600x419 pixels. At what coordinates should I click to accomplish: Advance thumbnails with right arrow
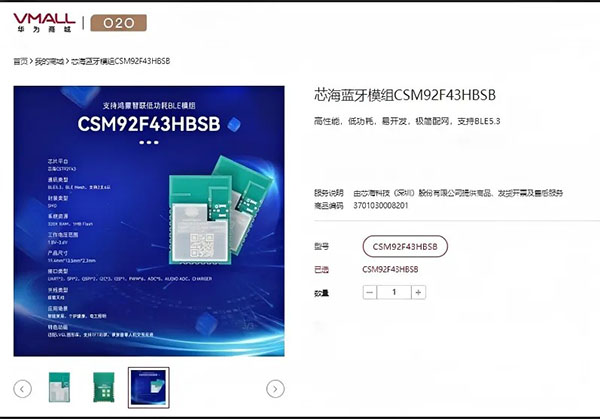point(274,388)
